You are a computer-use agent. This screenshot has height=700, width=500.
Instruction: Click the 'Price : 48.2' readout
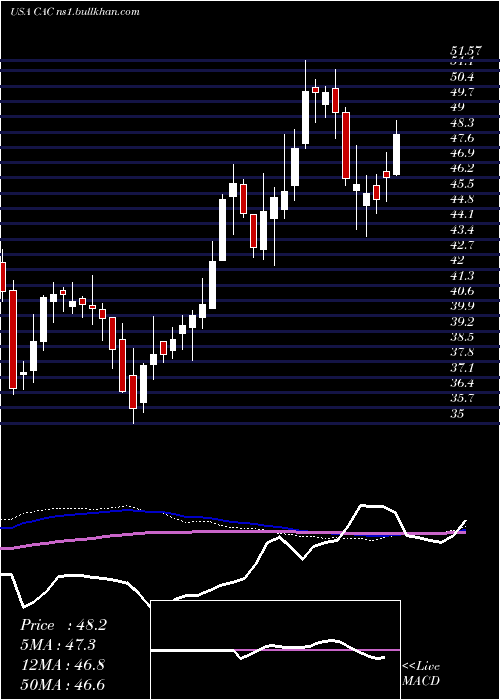pos(63,625)
